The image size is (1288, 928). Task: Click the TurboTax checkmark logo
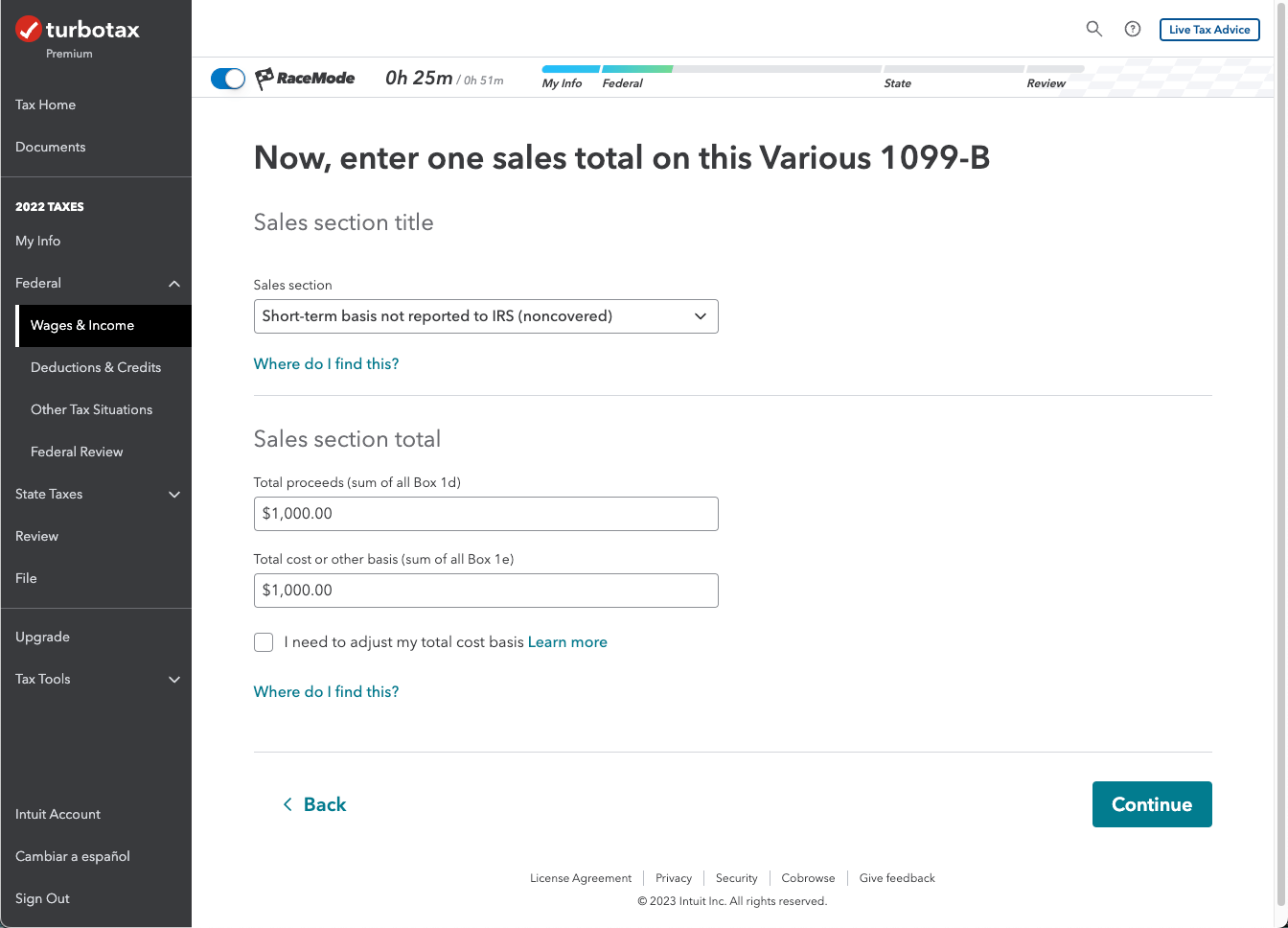(x=29, y=30)
